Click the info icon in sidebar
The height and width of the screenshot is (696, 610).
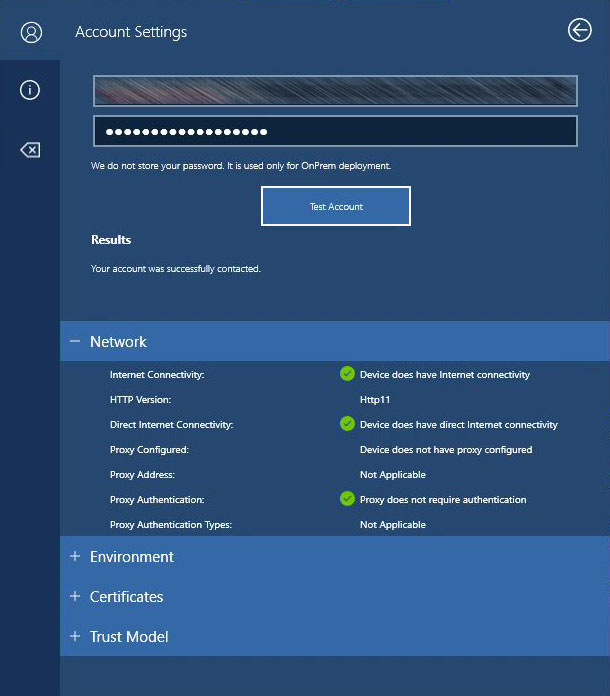point(30,90)
